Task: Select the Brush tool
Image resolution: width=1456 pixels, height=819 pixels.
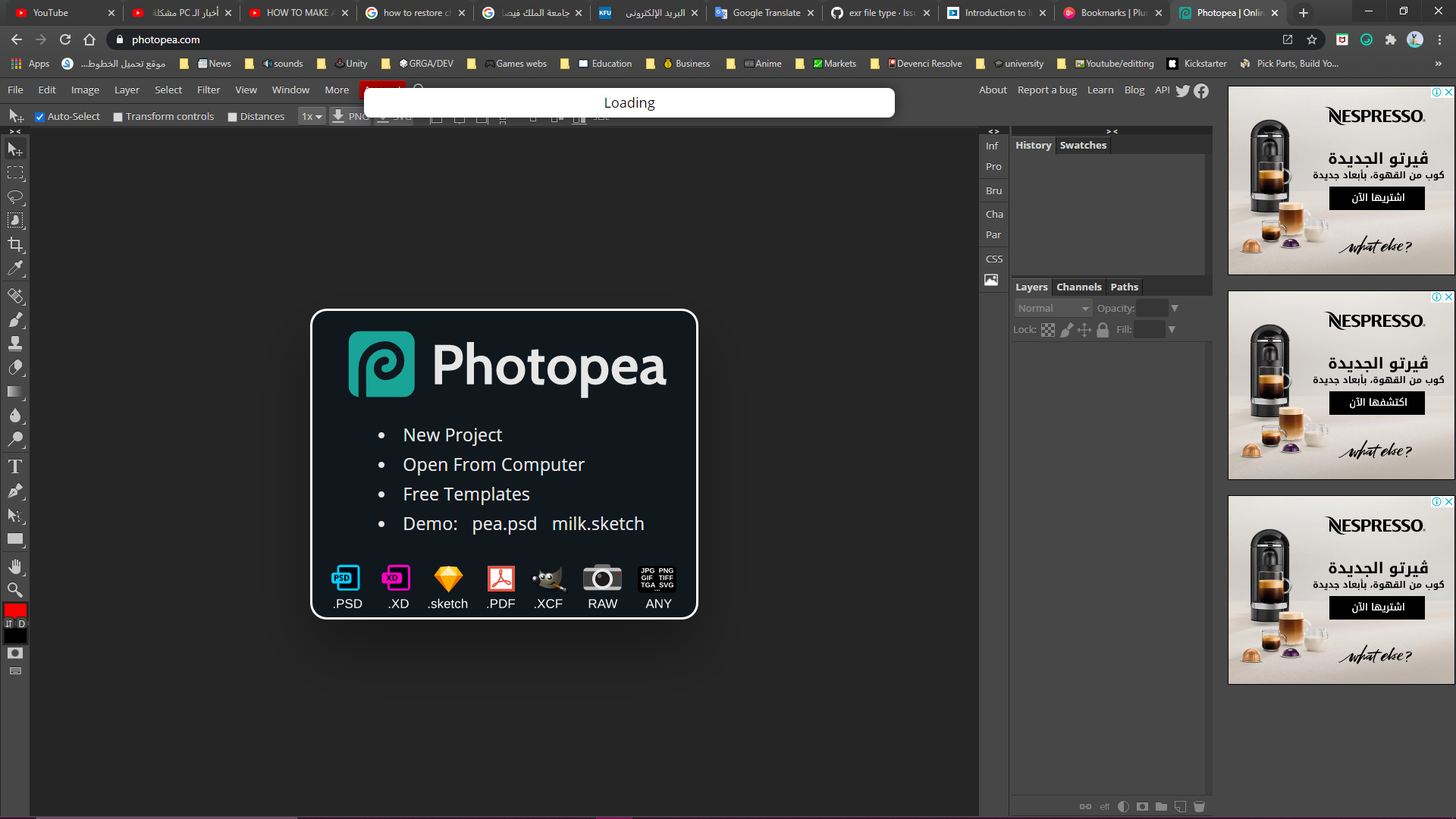Action: click(x=15, y=319)
